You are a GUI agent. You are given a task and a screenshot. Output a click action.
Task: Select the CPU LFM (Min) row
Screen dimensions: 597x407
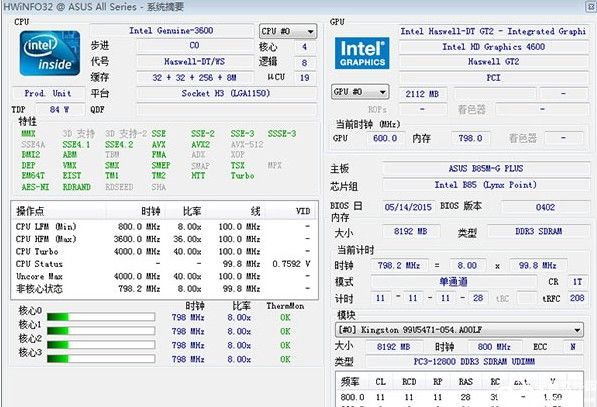164,227
